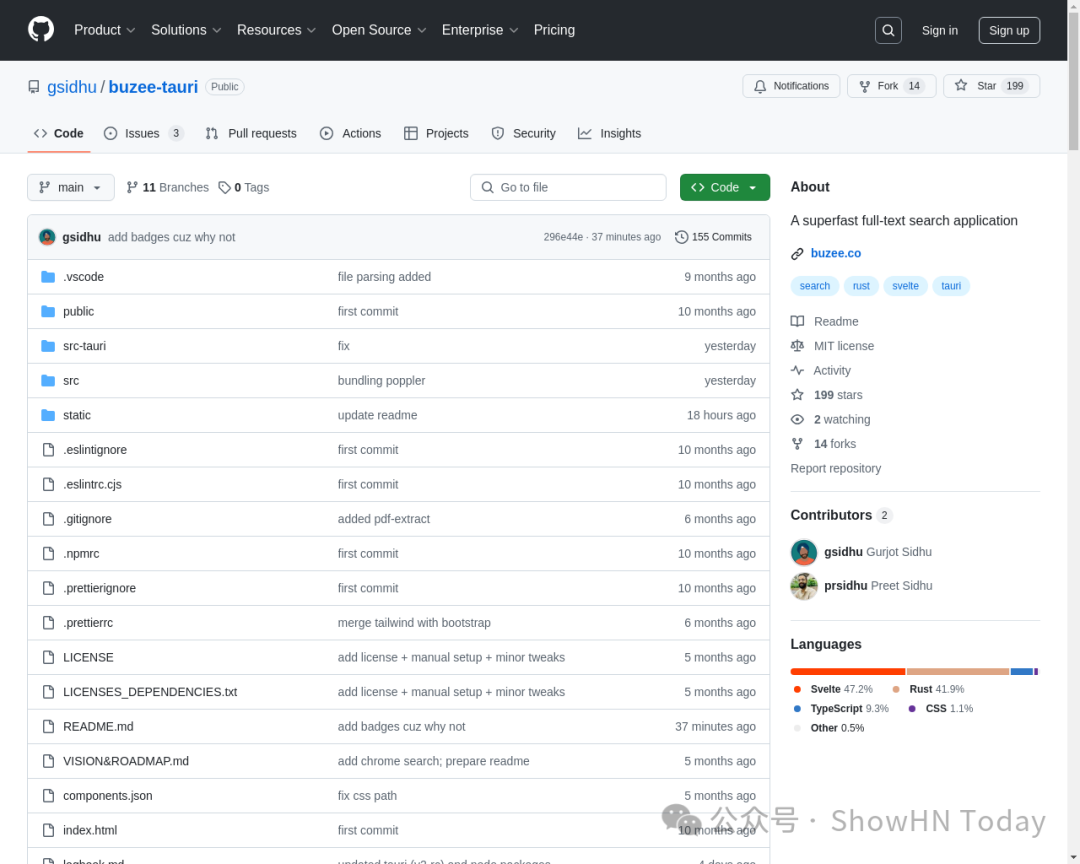The height and width of the screenshot is (864, 1080).
Task: Click the static folder icon
Action: click(x=48, y=415)
